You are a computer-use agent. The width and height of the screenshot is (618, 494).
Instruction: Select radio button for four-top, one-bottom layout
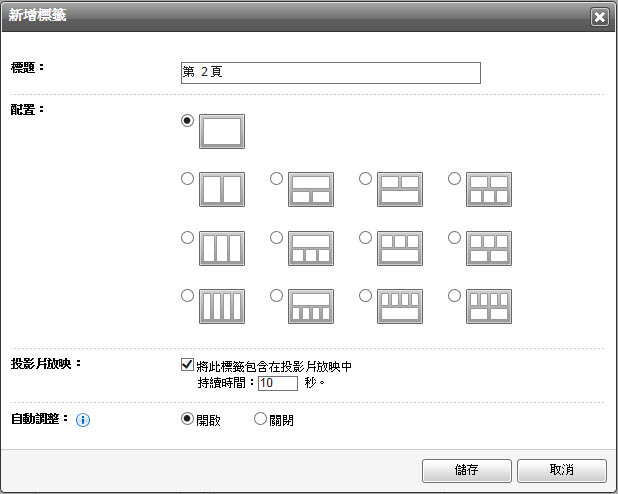point(365,296)
